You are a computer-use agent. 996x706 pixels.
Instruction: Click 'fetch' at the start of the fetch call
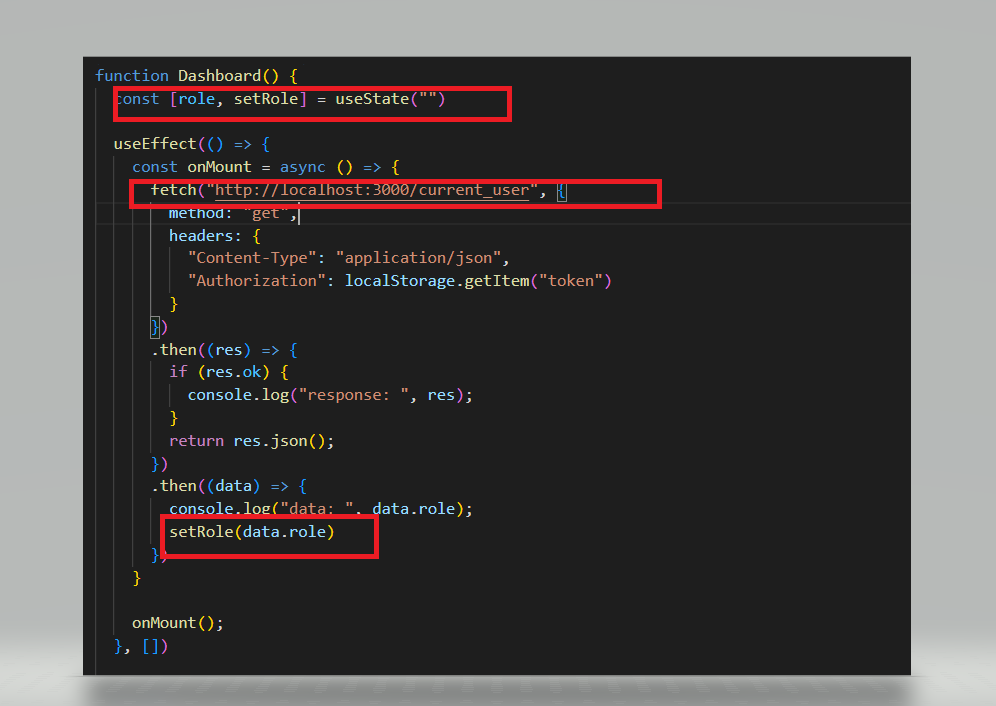point(173,190)
